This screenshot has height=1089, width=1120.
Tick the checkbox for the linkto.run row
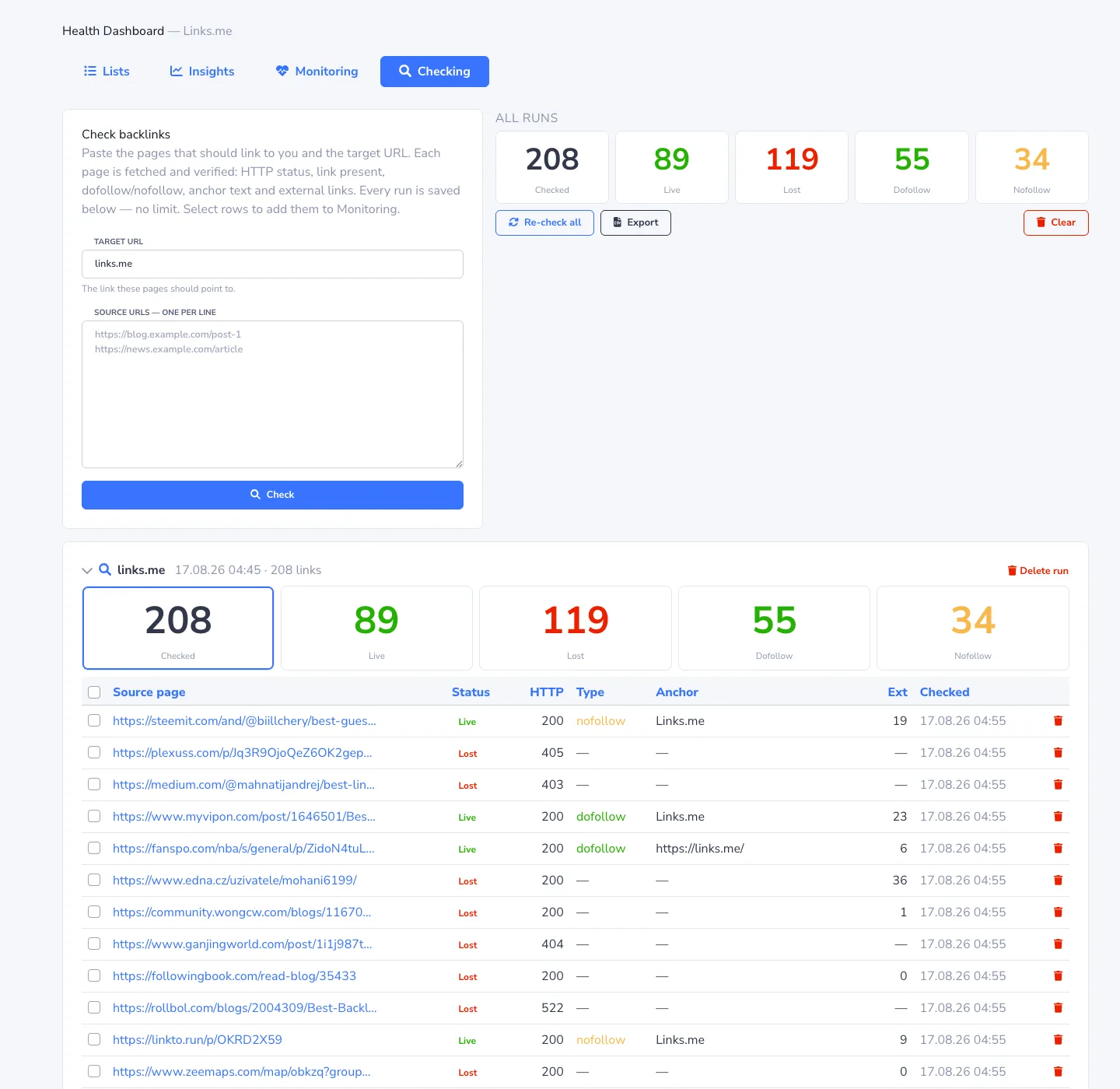(94, 1039)
